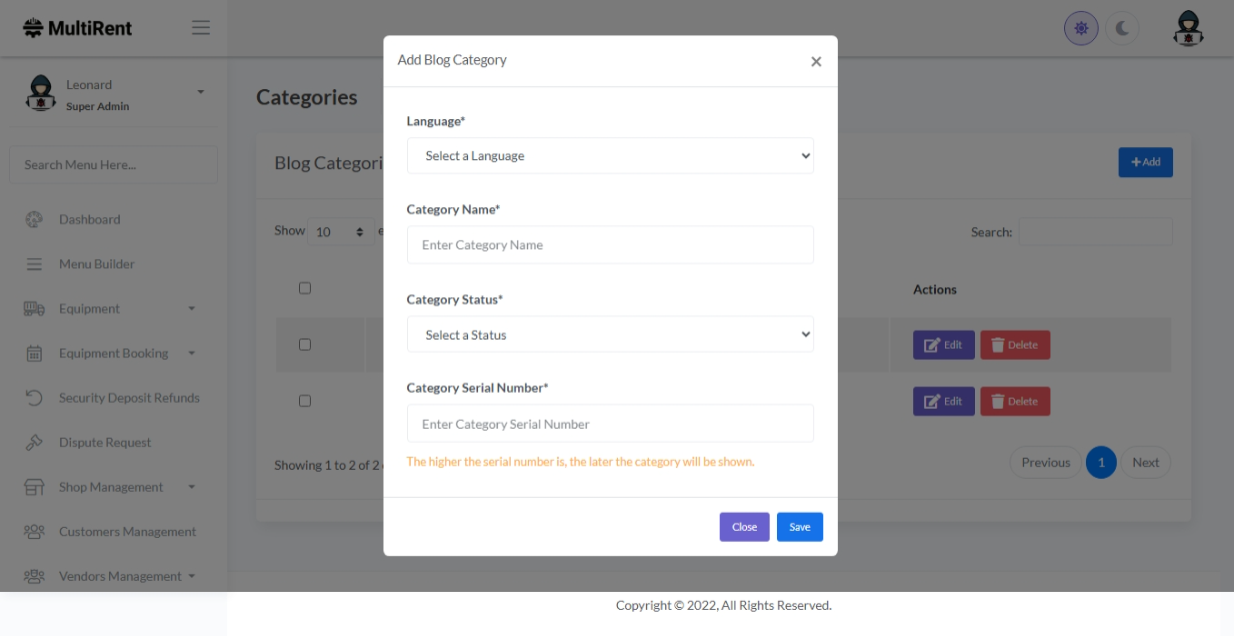Click the Equipment truck icon in sidebar
The height and width of the screenshot is (636, 1234).
(34, 309)
